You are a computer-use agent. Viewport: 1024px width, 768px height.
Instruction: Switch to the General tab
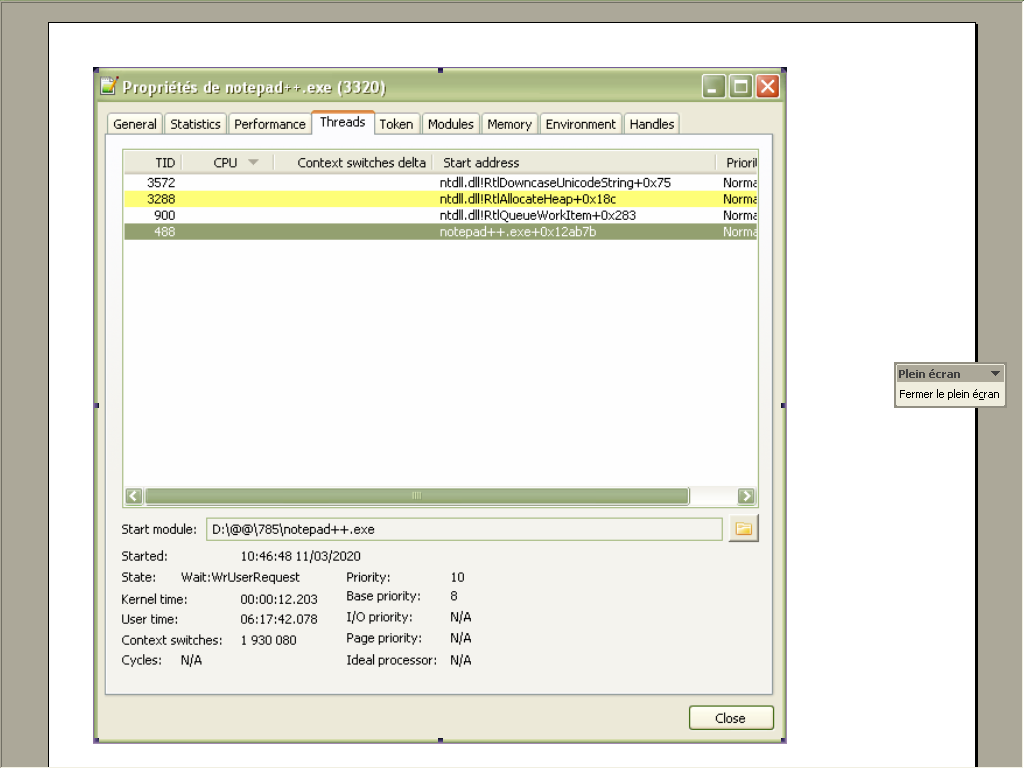pyautogui.click(x=135, y=124)
